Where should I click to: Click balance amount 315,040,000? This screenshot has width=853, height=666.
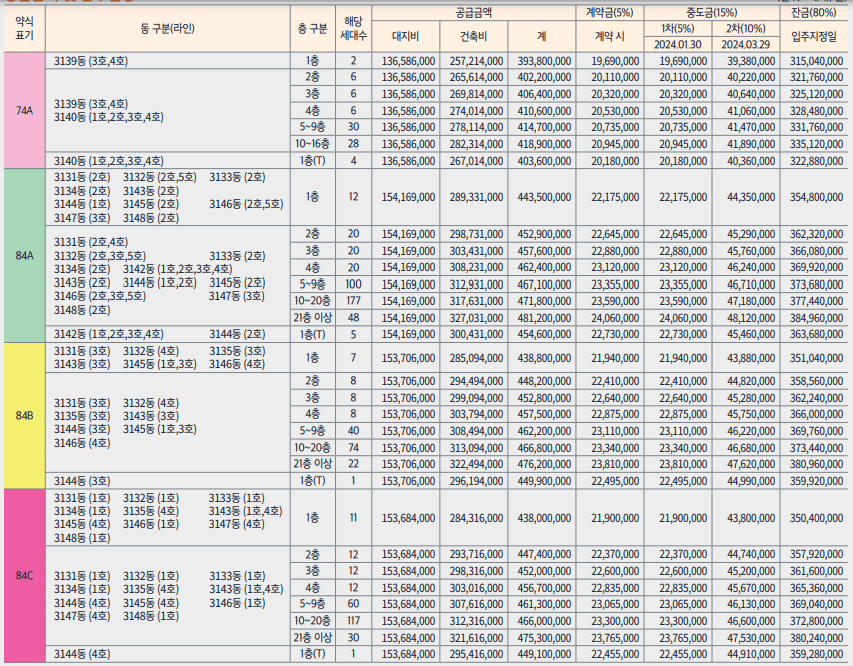(817, 61)
